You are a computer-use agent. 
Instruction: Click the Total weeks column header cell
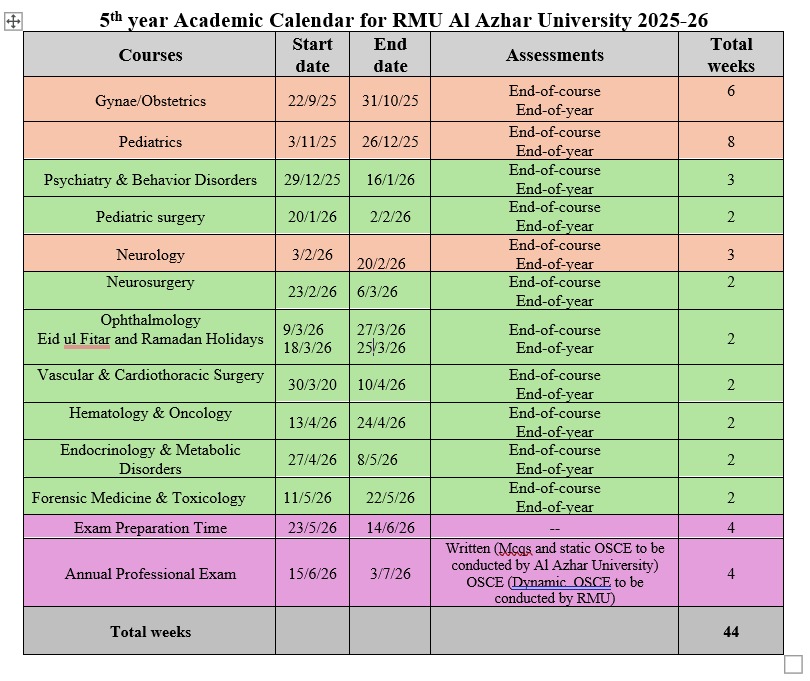[730, 55]
